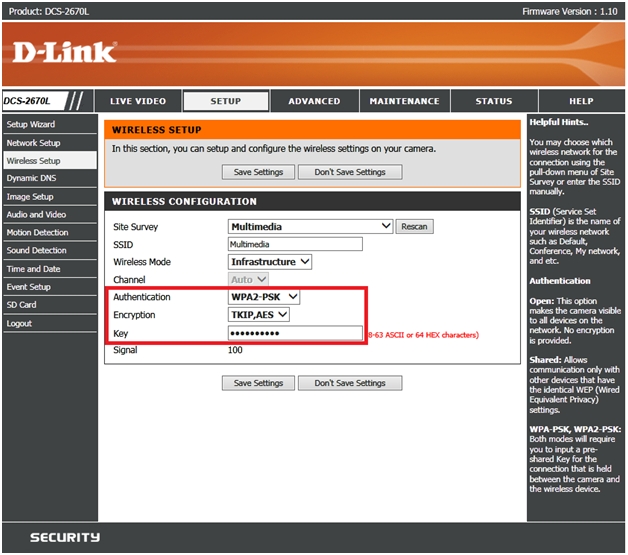Expand the Site Survey dropdown
The image size is (628, 555).
311,227
